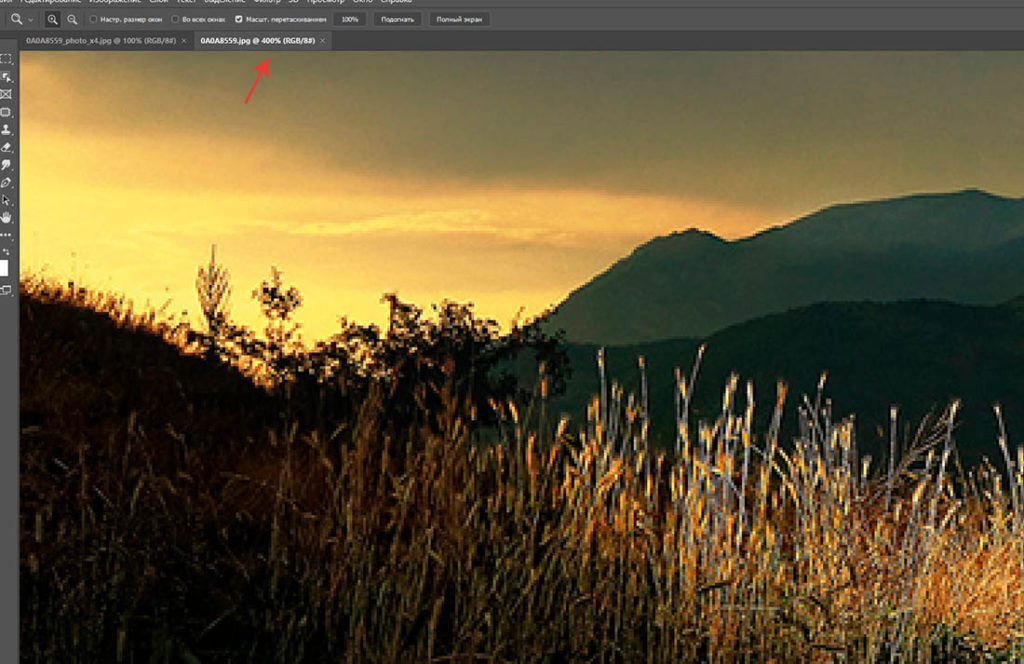Choose the Zoom Out magnifier mode
1024x664 pixels.
click(x=72, y=20)
